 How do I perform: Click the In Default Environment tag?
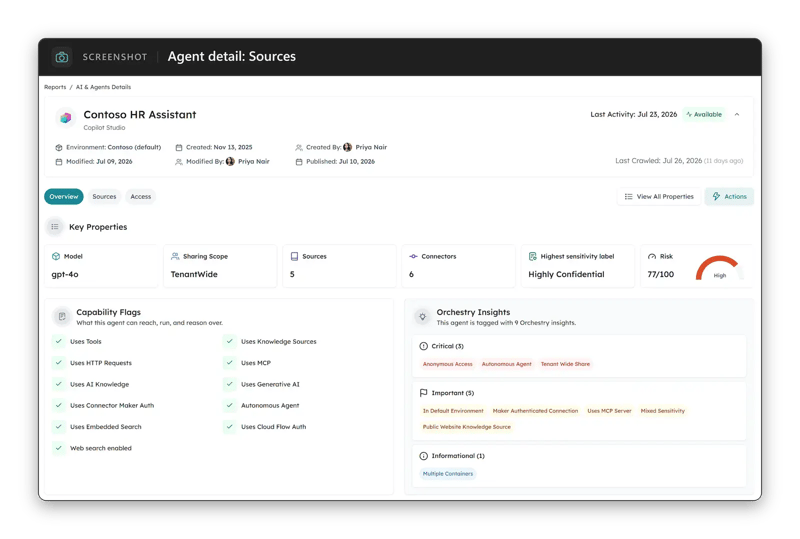pos(453,411)
